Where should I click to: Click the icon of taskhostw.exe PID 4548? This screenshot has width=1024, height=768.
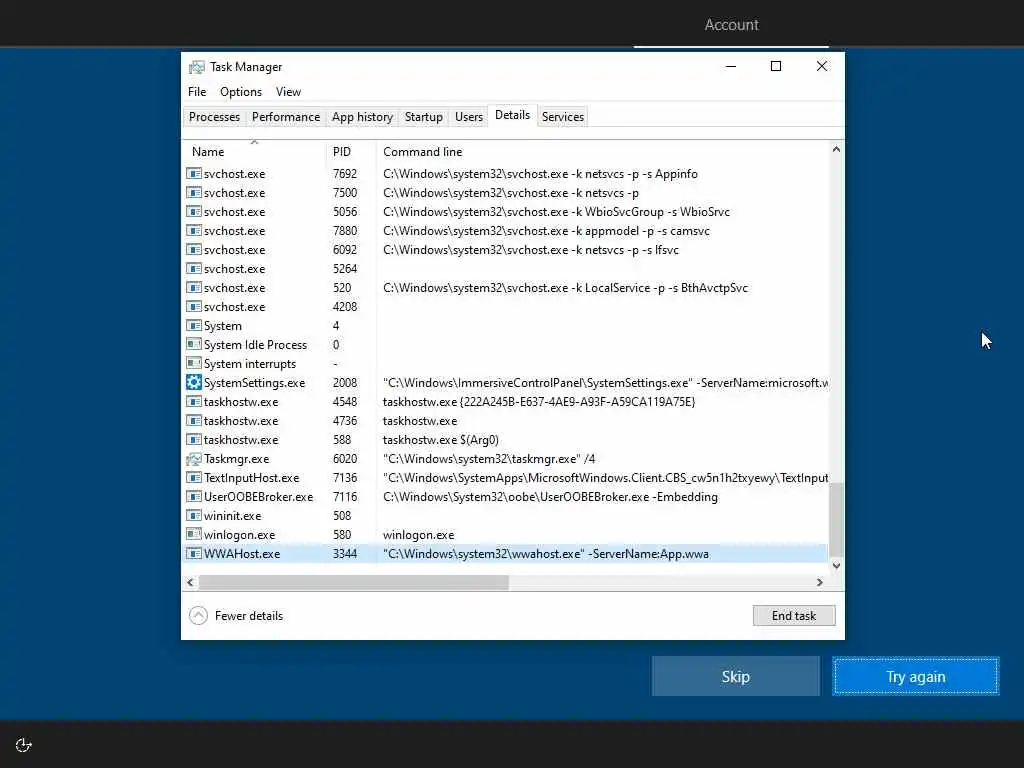[194, 402]
